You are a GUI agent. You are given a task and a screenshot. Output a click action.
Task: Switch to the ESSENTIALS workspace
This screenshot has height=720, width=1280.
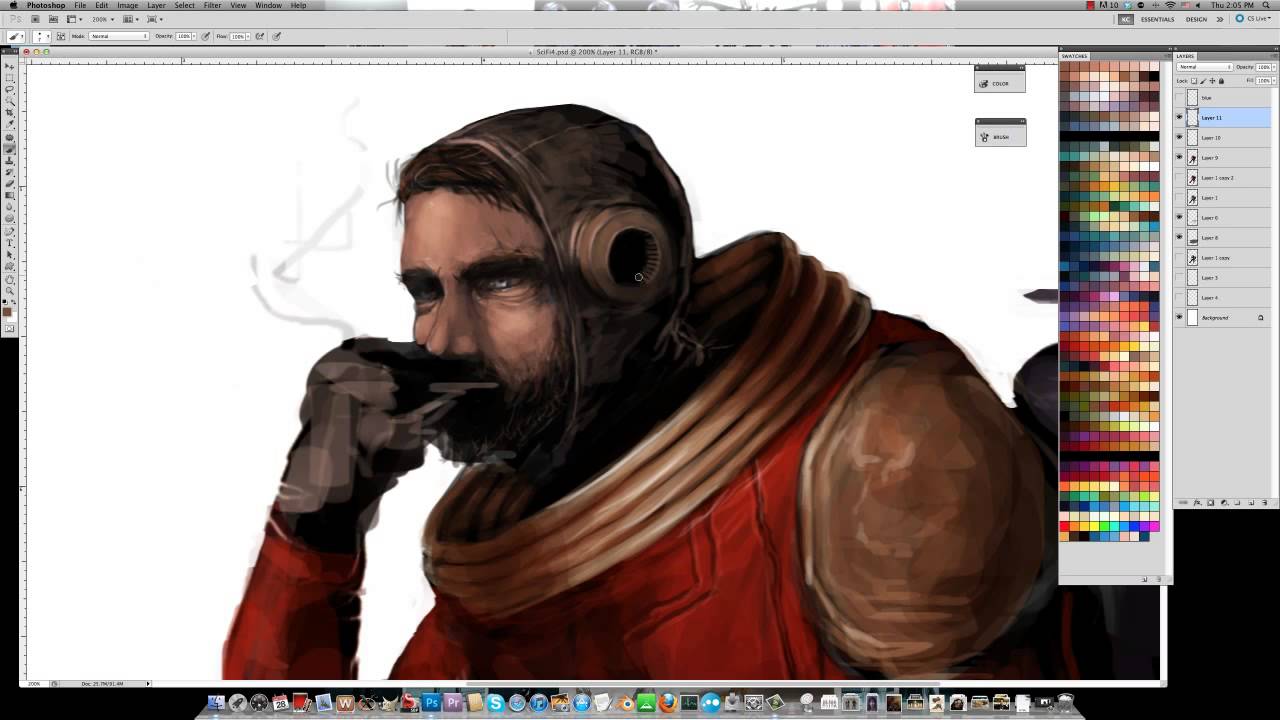point(1157,19)
